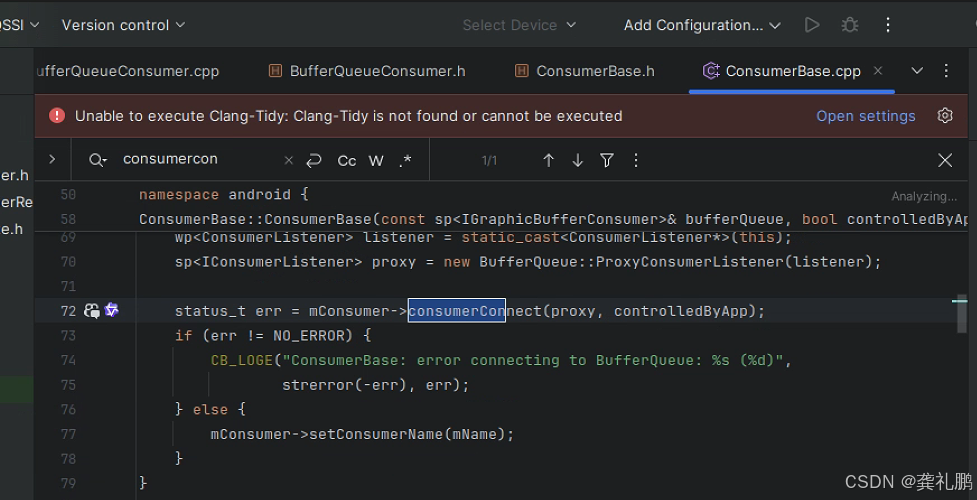Click the Debug bug icon
This screenshot has width=977, height=500.
[850, 25]
